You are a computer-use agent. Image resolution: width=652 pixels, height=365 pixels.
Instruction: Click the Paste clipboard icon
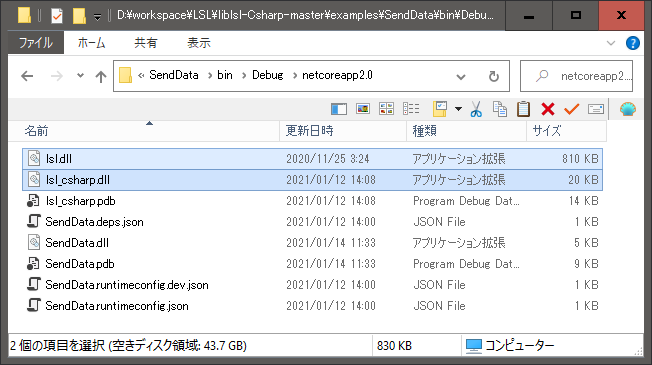524,109
